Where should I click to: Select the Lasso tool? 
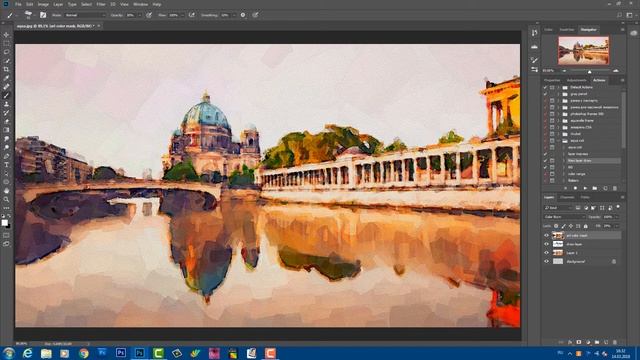(6, 52)
